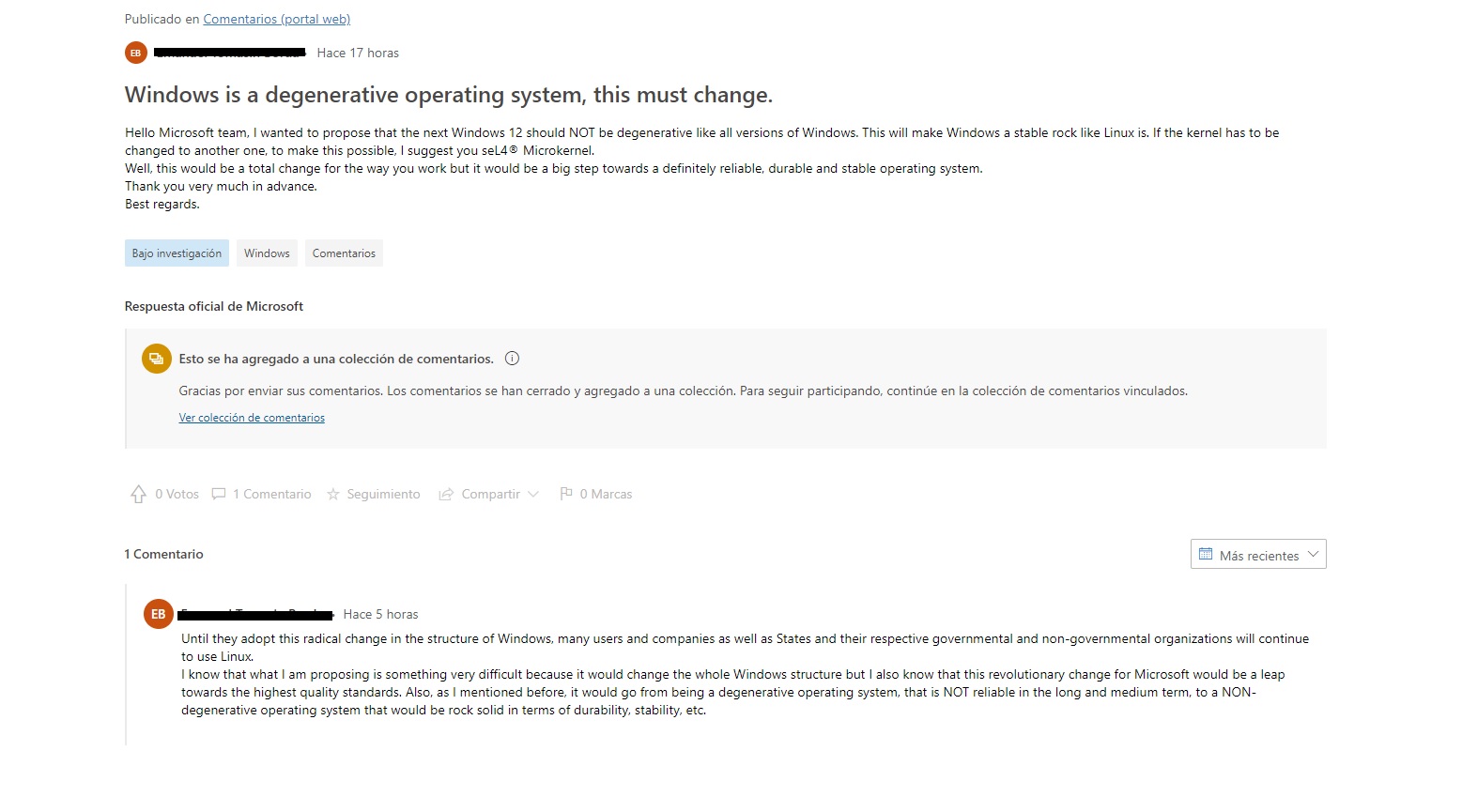Select the Windows tag

267,253
